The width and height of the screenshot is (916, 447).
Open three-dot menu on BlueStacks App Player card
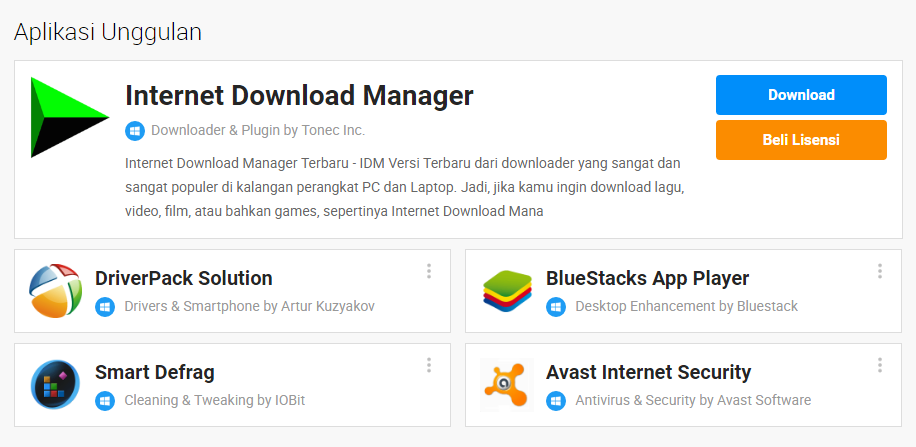[880, 271]
